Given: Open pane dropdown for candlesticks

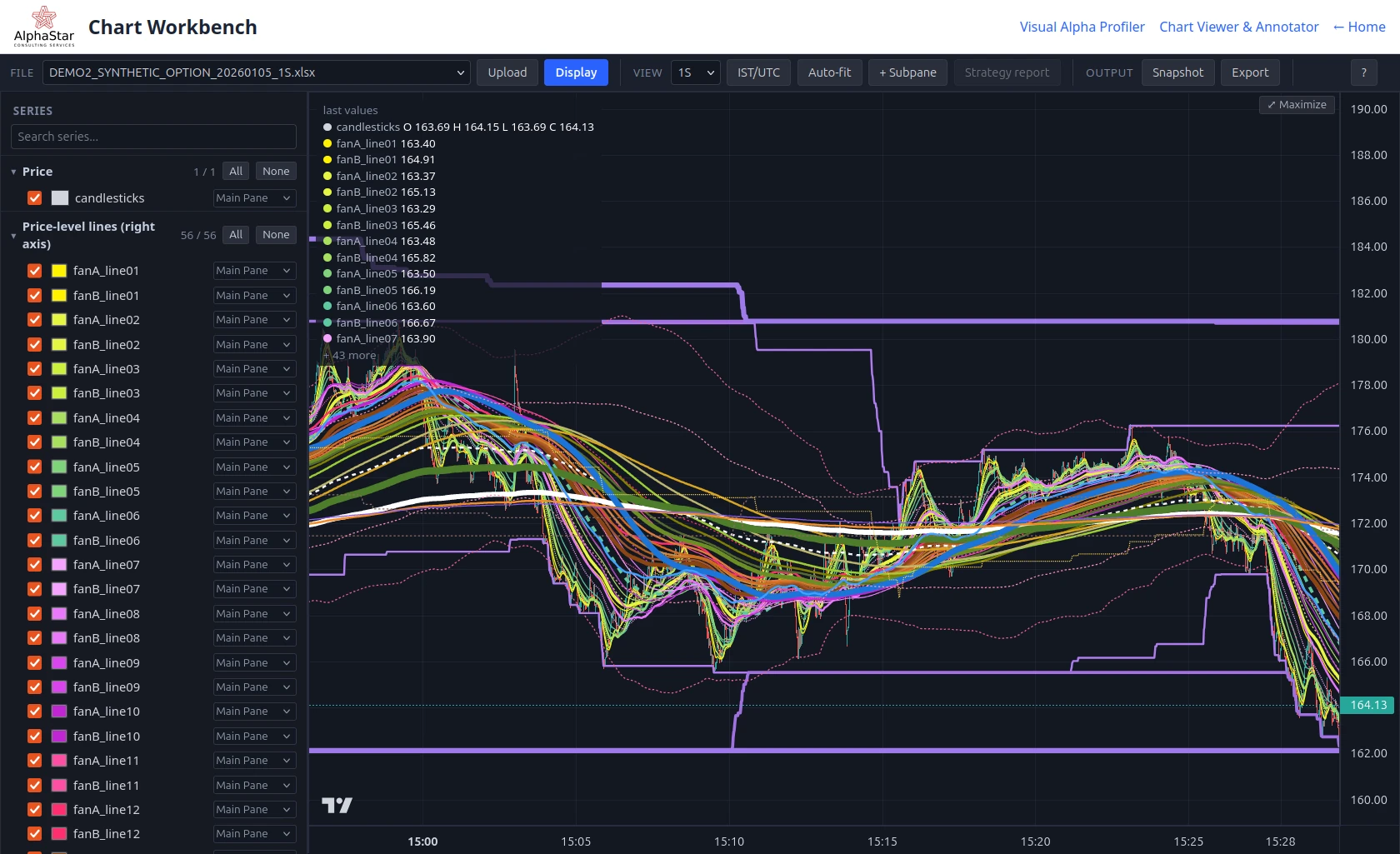Looking at the screenshot, I should point(254,198).
